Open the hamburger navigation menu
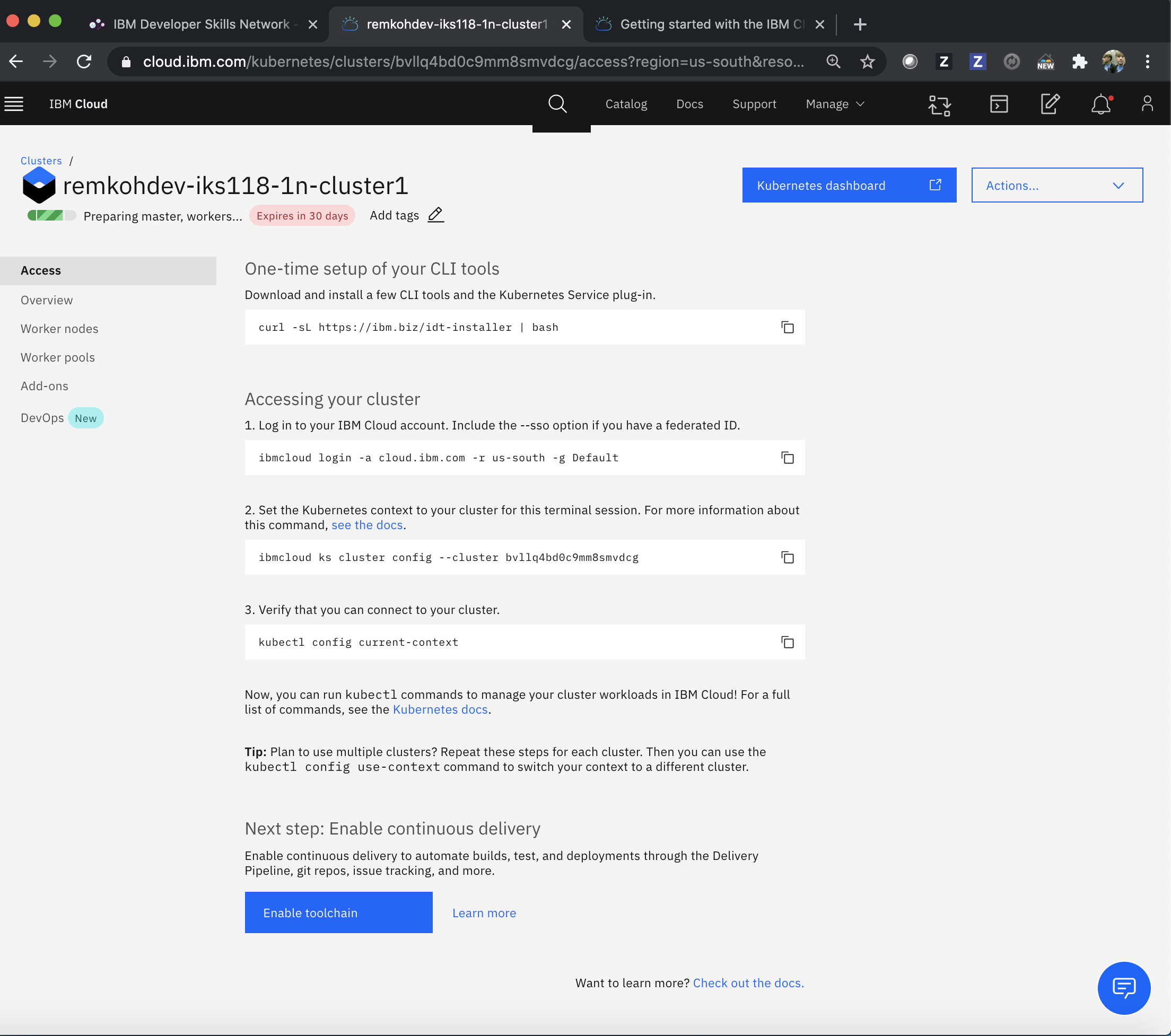The height and width of the screenshot is (1036, 1171). 14,104
